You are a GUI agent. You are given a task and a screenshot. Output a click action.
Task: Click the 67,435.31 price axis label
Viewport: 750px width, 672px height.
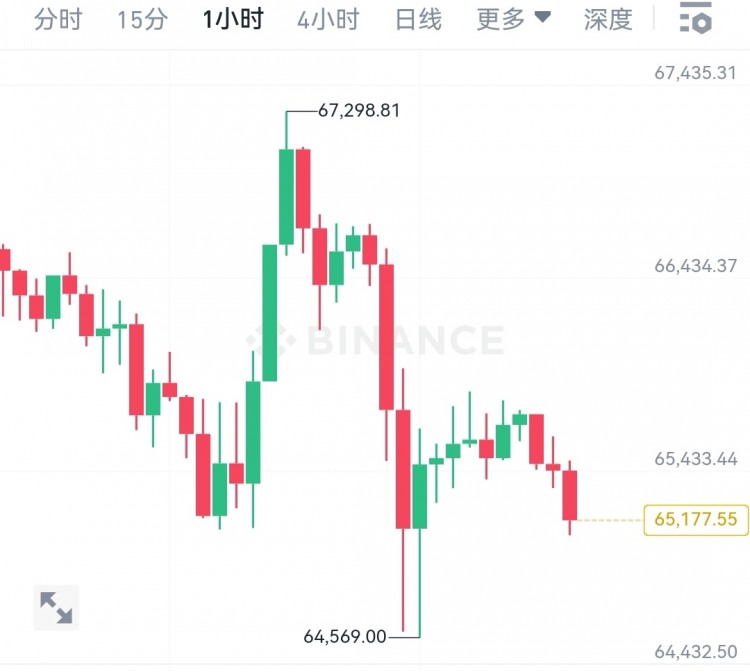point(695,72)
